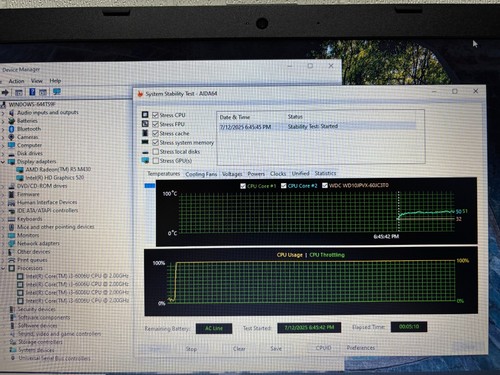Click the forward arrow in Device Manager toolbar
The height and width of the screenshot is (375, 500).
pyautogui.click(x=5, y=92)
